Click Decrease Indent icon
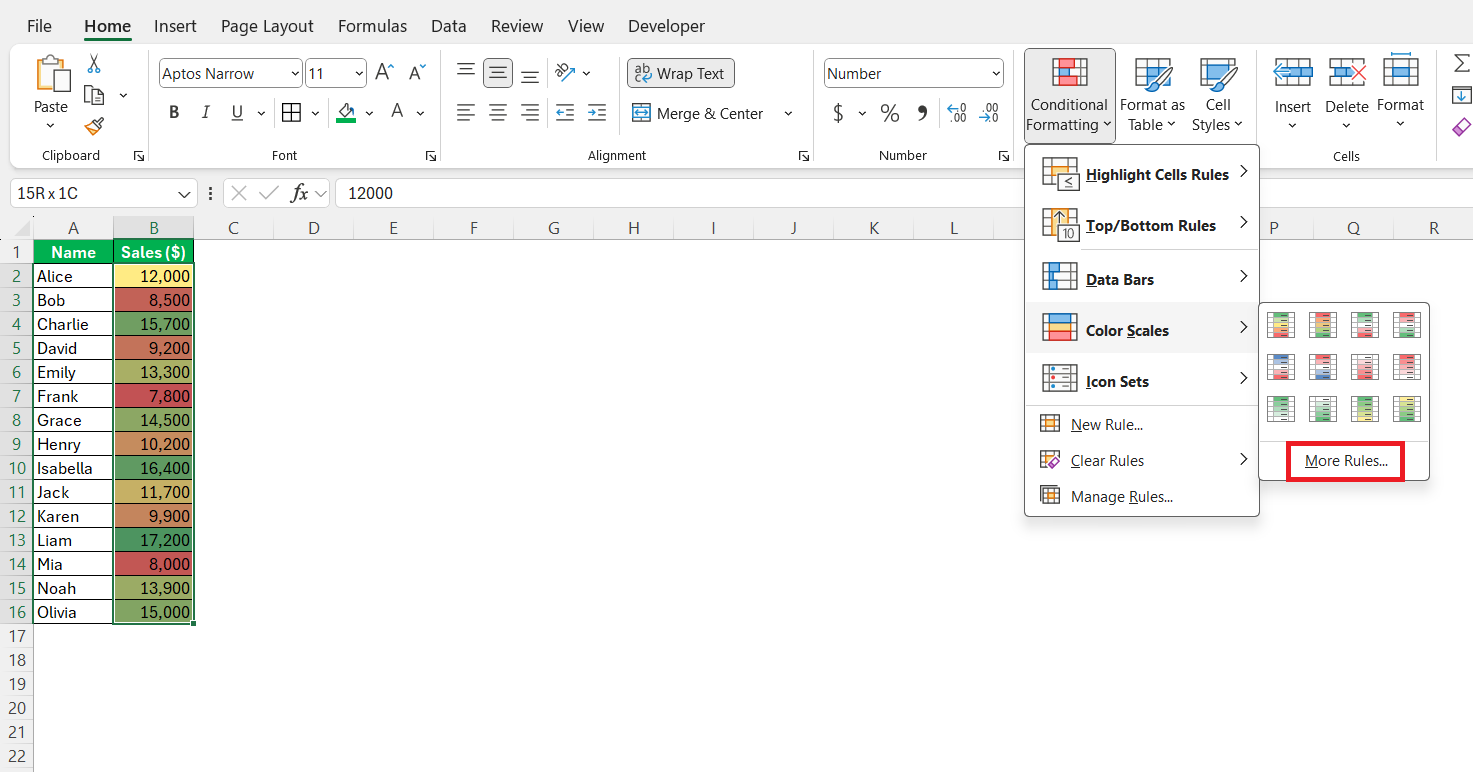The height and width of the screenshot is (772, 1473). pos(565,113)
